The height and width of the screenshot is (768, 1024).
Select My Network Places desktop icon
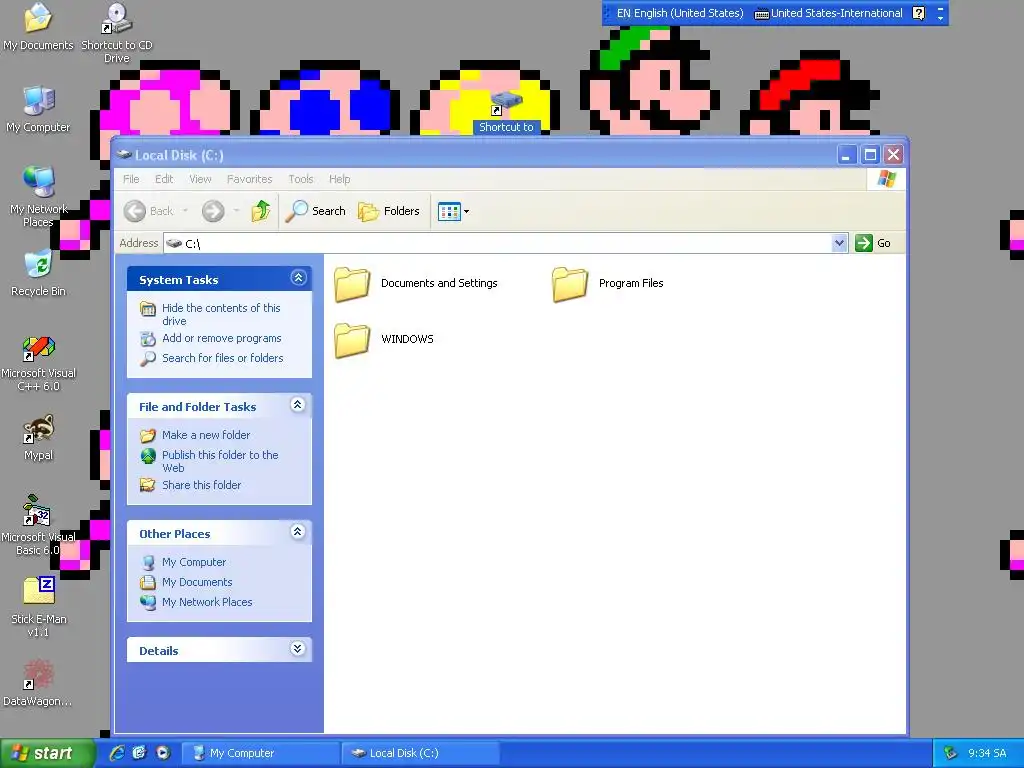pos(39,182)
